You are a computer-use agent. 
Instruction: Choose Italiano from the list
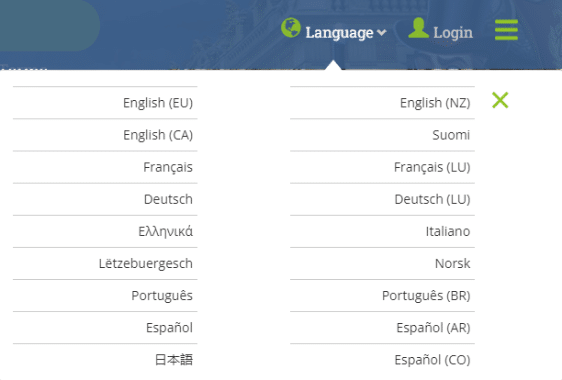pos(382,232)
